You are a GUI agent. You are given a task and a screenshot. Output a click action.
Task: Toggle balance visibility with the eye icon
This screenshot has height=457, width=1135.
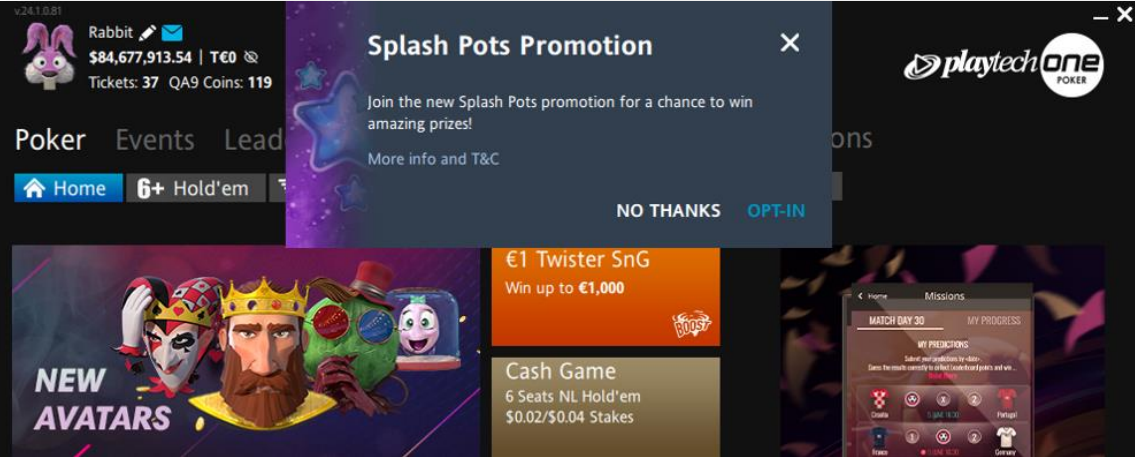point(251,57)
